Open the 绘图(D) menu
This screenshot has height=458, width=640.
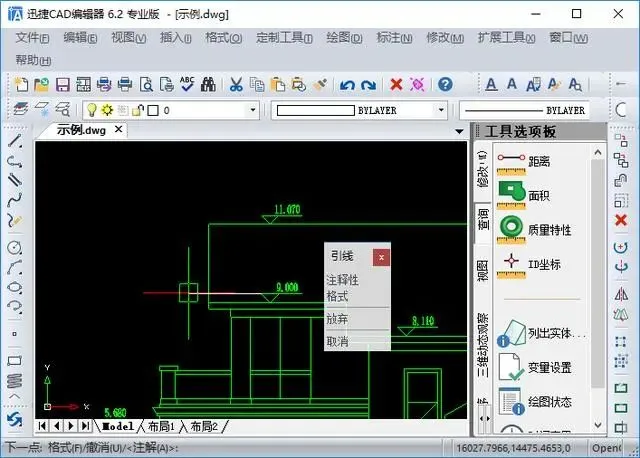coord(344,38)
